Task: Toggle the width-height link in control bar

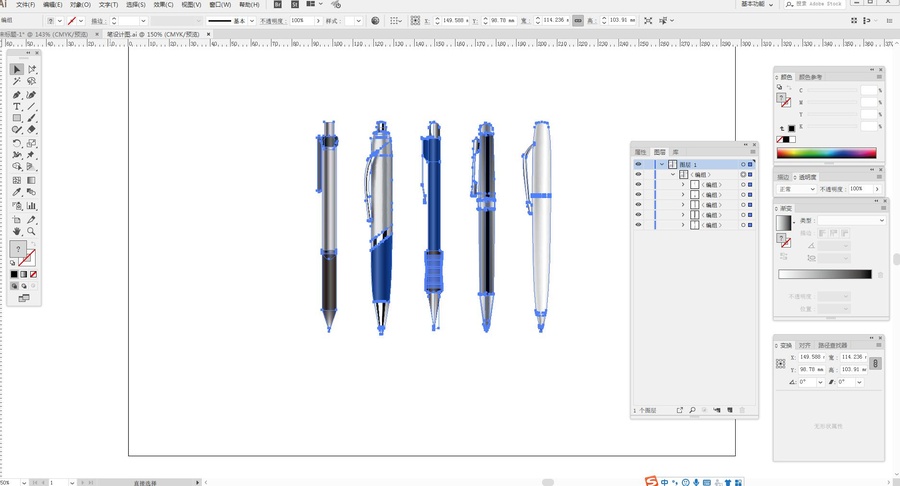Action: click(578, 21)
